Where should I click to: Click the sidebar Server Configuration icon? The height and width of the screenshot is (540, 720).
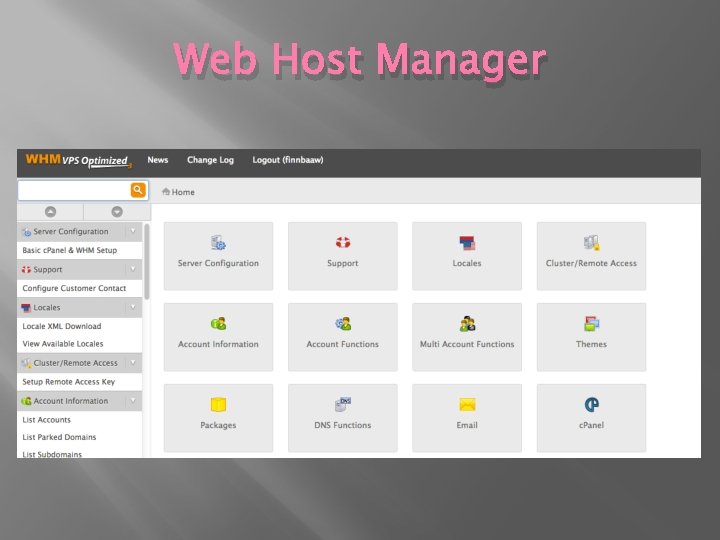point(27,232)
